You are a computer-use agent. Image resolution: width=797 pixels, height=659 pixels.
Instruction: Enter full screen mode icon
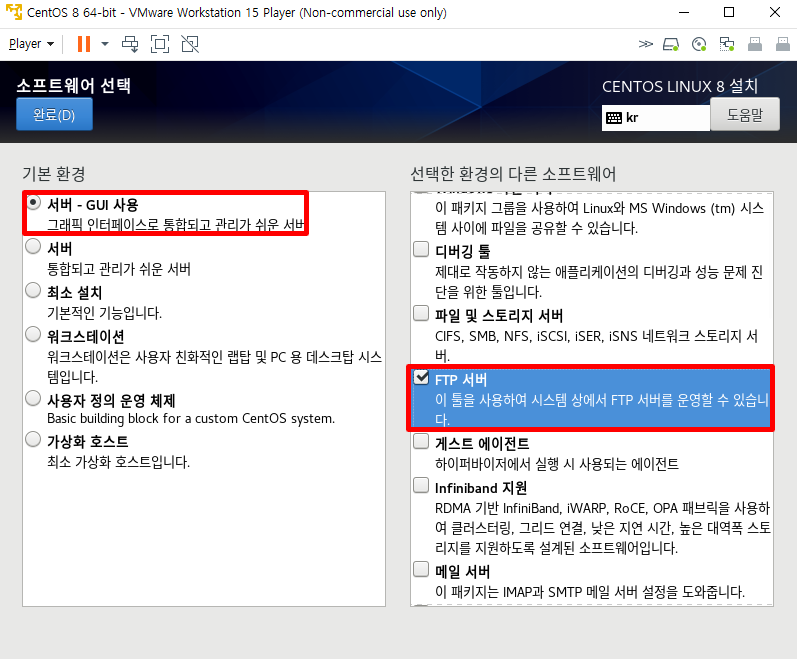(x=160, y=44)
